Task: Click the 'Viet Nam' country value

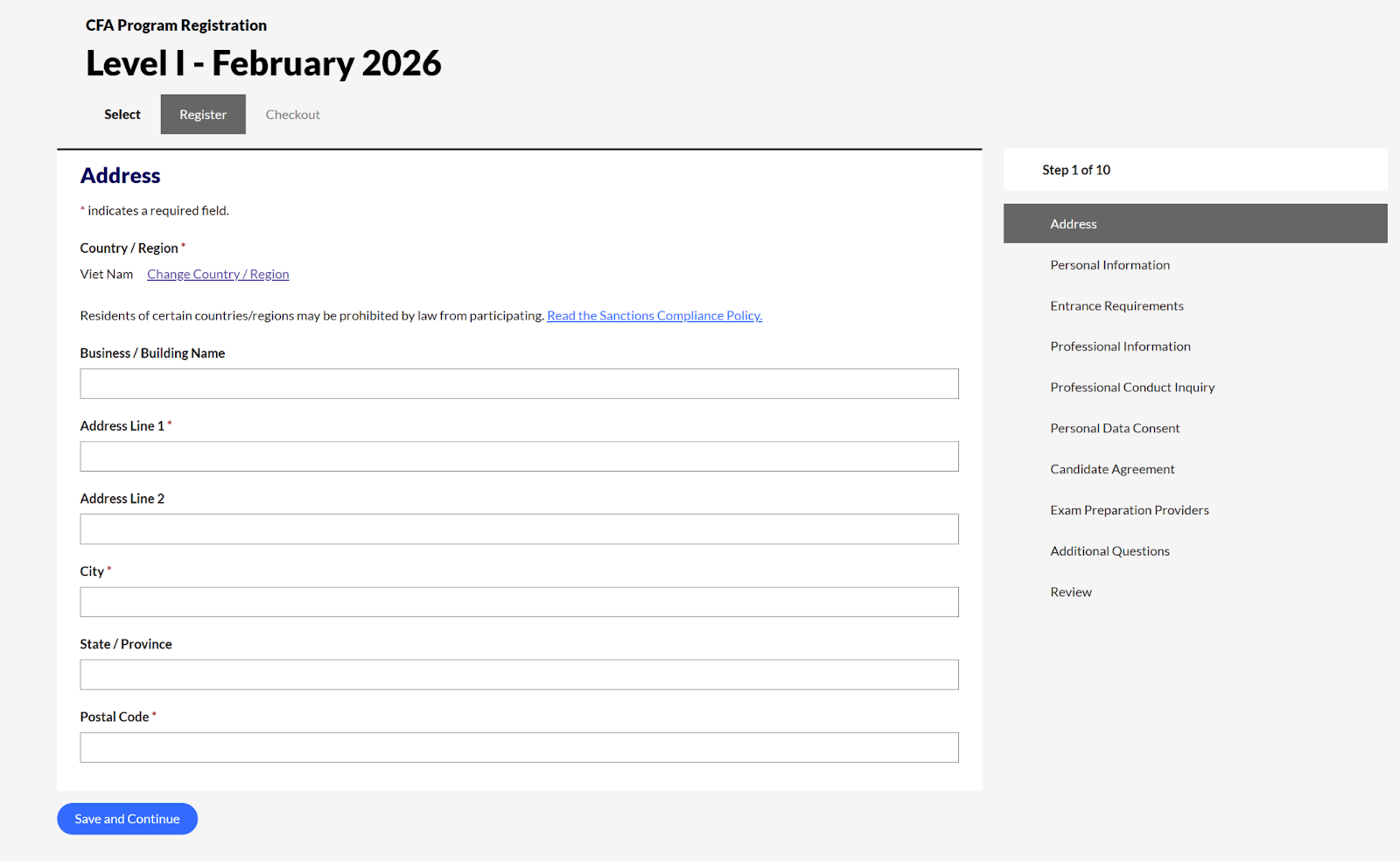Action: tap(107, 274)
